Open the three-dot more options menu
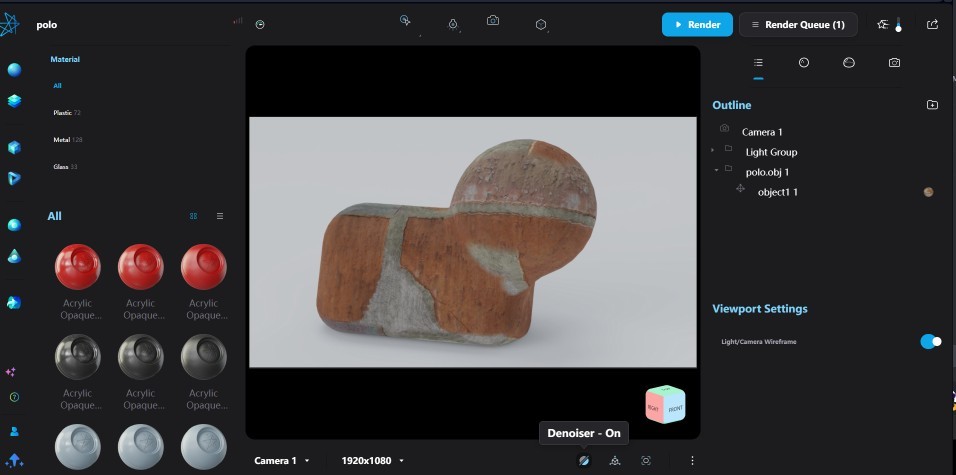The height and width of the screenshot is (475, 956). coord(692,460)
